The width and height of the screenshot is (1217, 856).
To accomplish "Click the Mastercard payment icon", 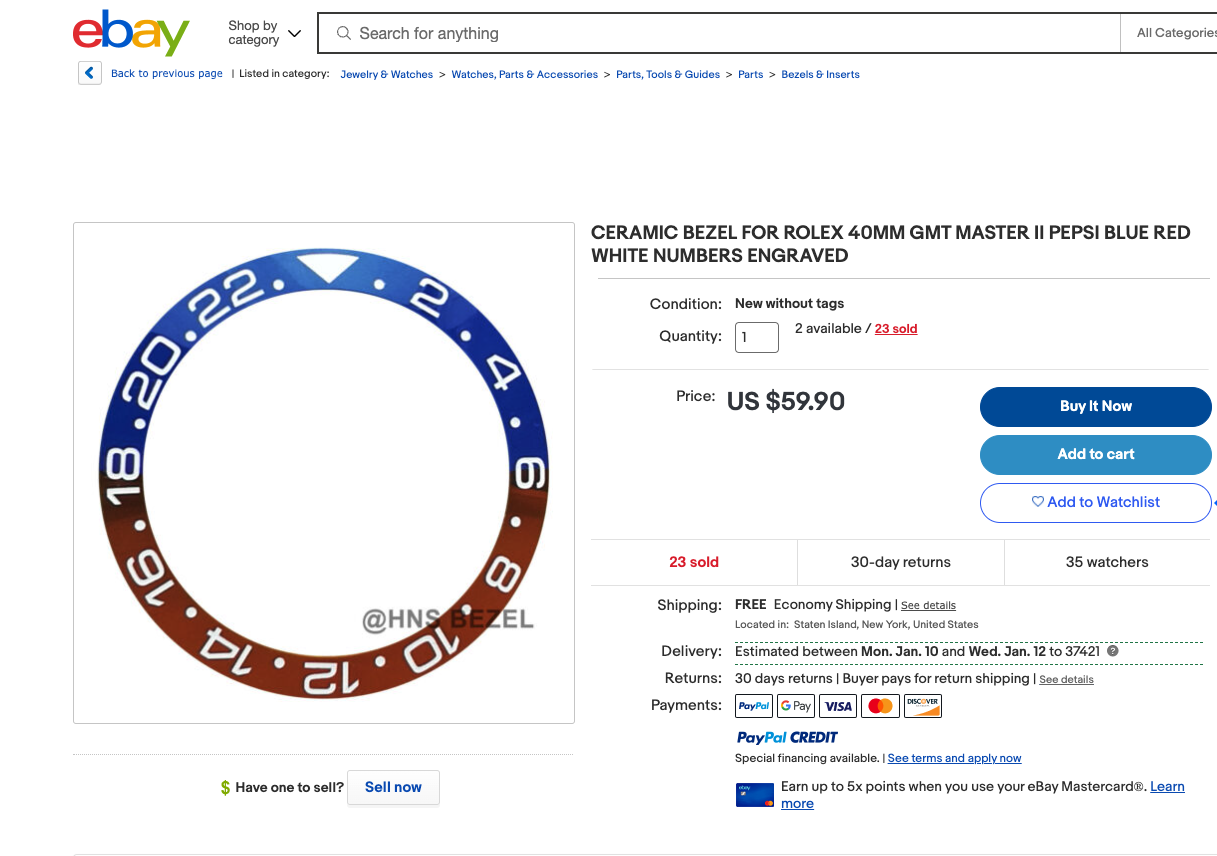I will tap(880, 706).
